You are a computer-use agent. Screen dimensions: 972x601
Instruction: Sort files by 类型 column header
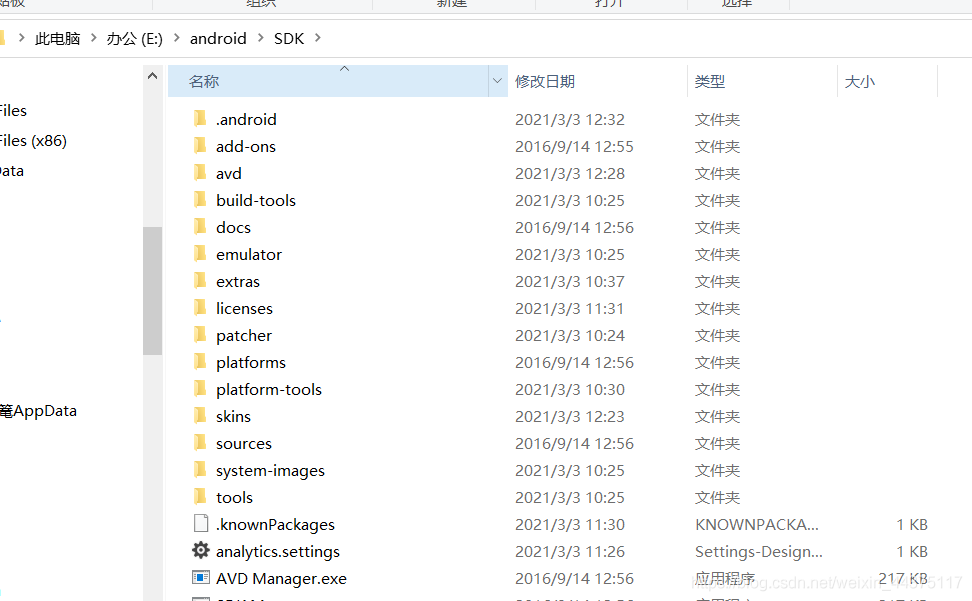coord(710,81)
